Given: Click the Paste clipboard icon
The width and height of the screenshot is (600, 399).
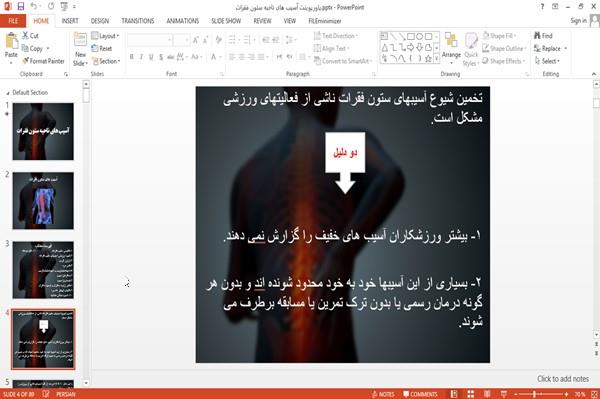Looking at the screenshot, I should point(11,41).
